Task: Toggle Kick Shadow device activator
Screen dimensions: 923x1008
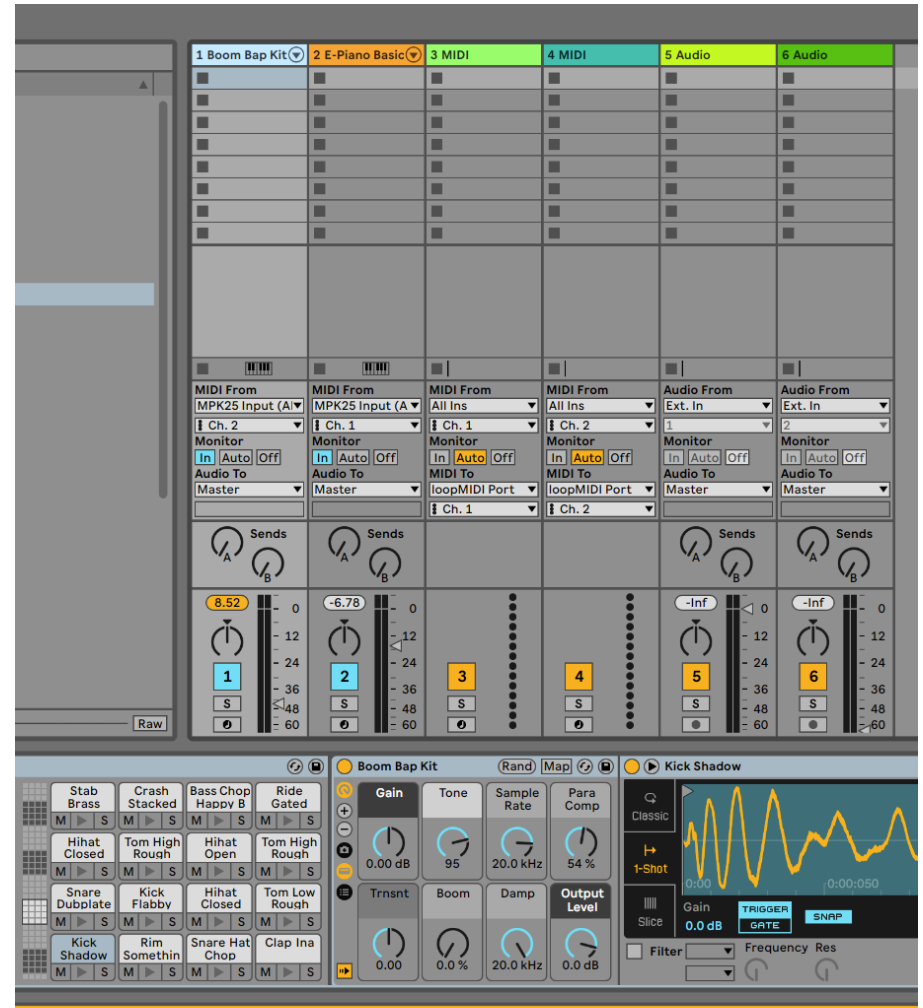Action: tap(632, 766)
